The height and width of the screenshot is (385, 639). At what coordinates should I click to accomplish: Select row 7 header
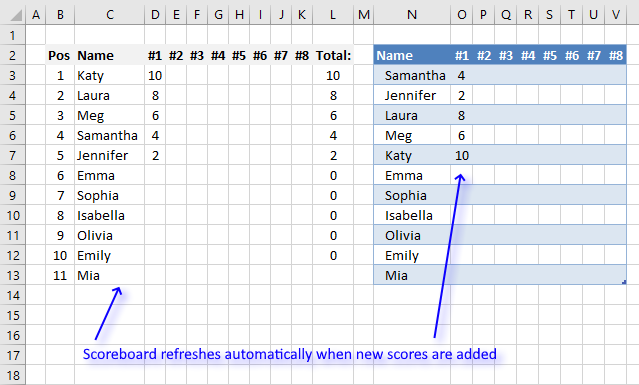[13, 156]
